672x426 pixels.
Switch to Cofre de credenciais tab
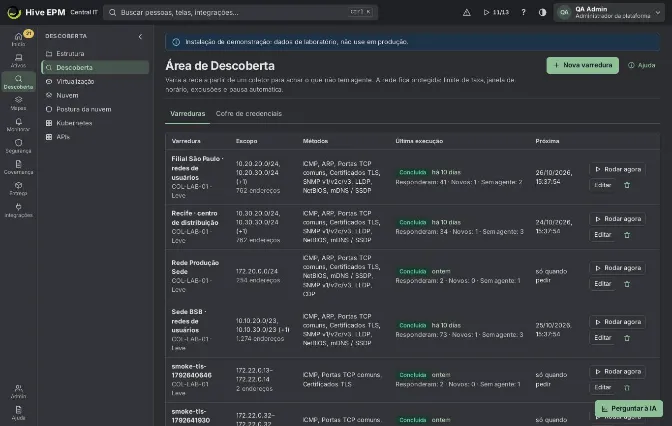[249, 114]
